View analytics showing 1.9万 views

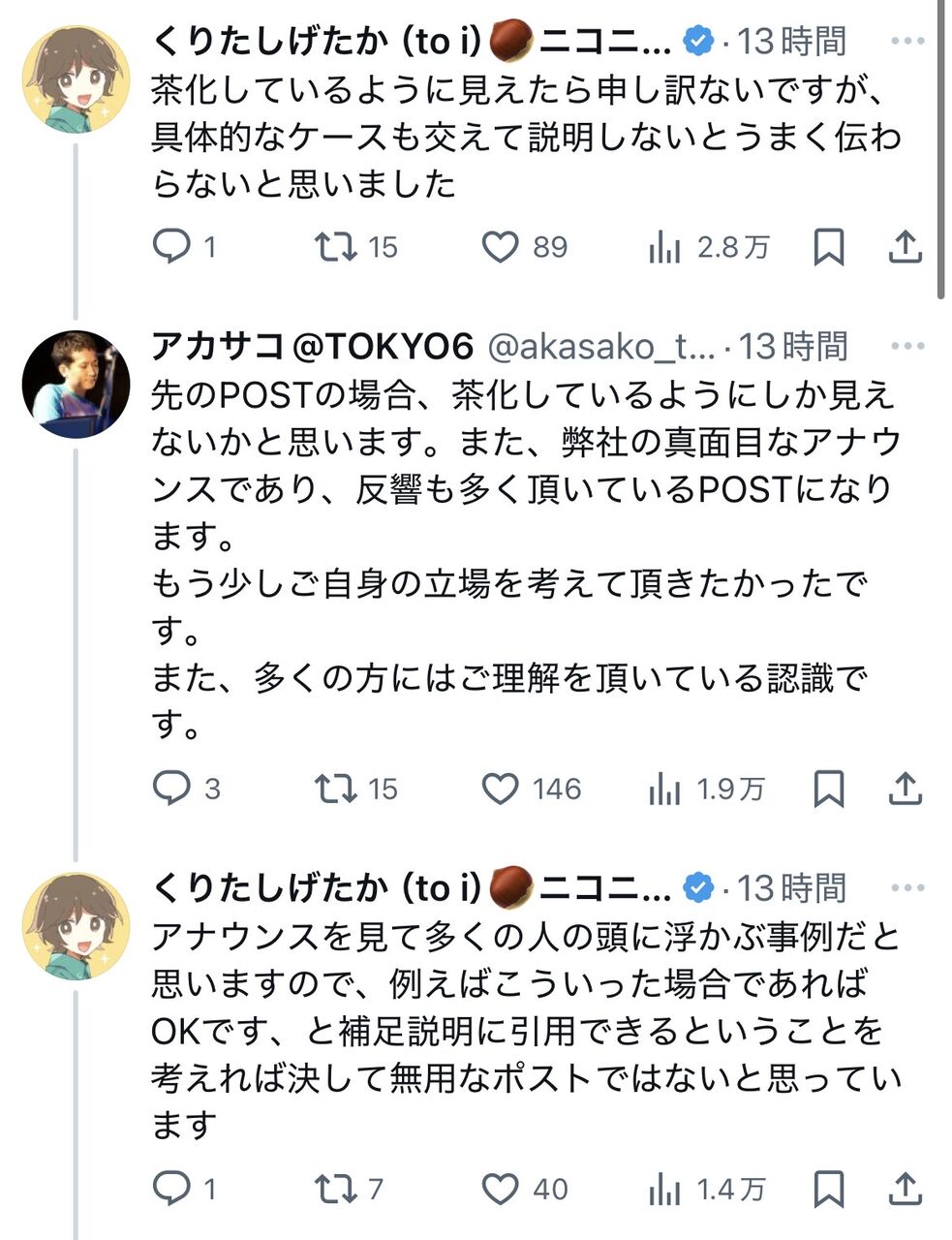pos(665,790)
